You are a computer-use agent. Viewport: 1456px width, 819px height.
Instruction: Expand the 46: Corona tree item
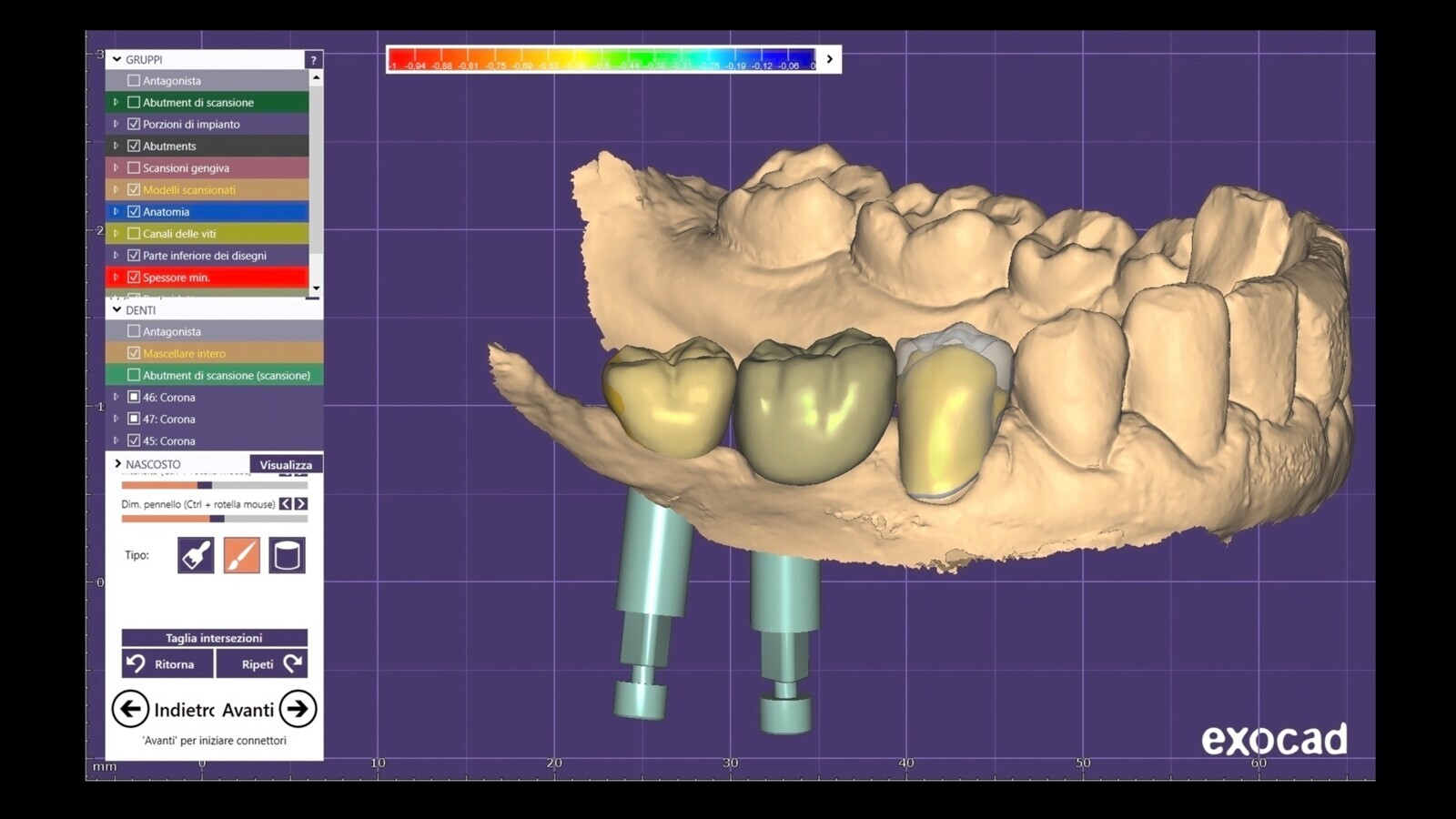click(116, 398)
